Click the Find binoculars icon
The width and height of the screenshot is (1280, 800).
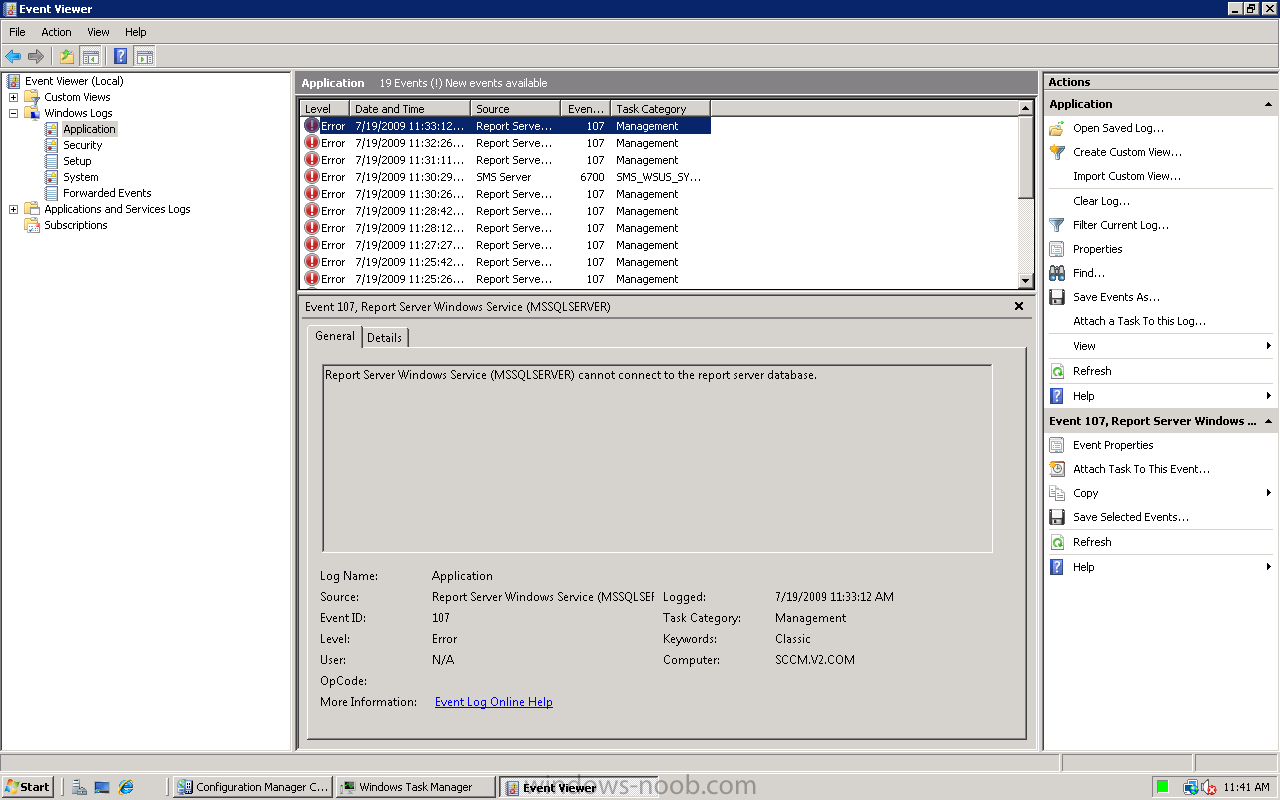coord(1057,273)
